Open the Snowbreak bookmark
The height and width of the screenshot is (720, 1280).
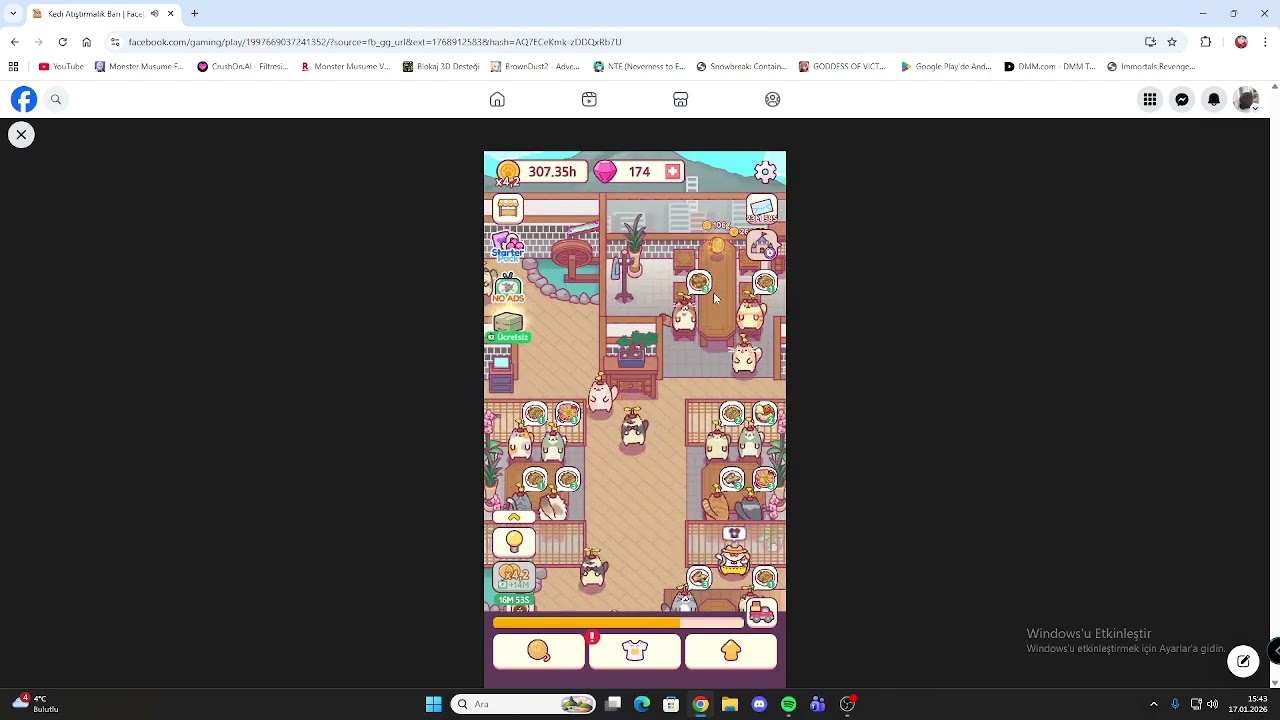741,66
